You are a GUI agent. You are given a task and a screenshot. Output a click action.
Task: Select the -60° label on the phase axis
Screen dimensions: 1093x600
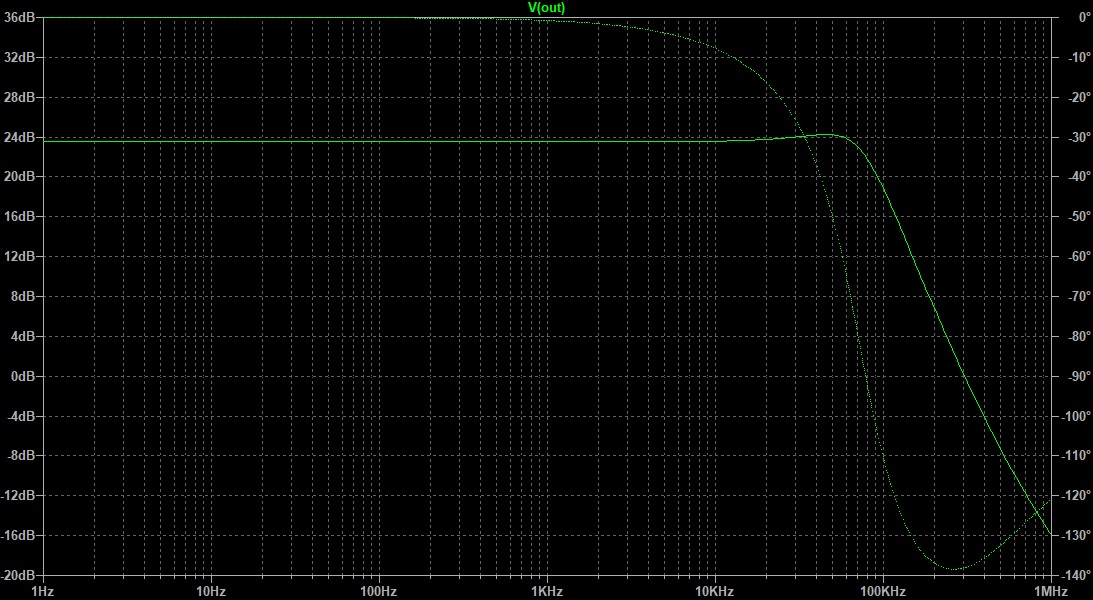point(1075,257)
